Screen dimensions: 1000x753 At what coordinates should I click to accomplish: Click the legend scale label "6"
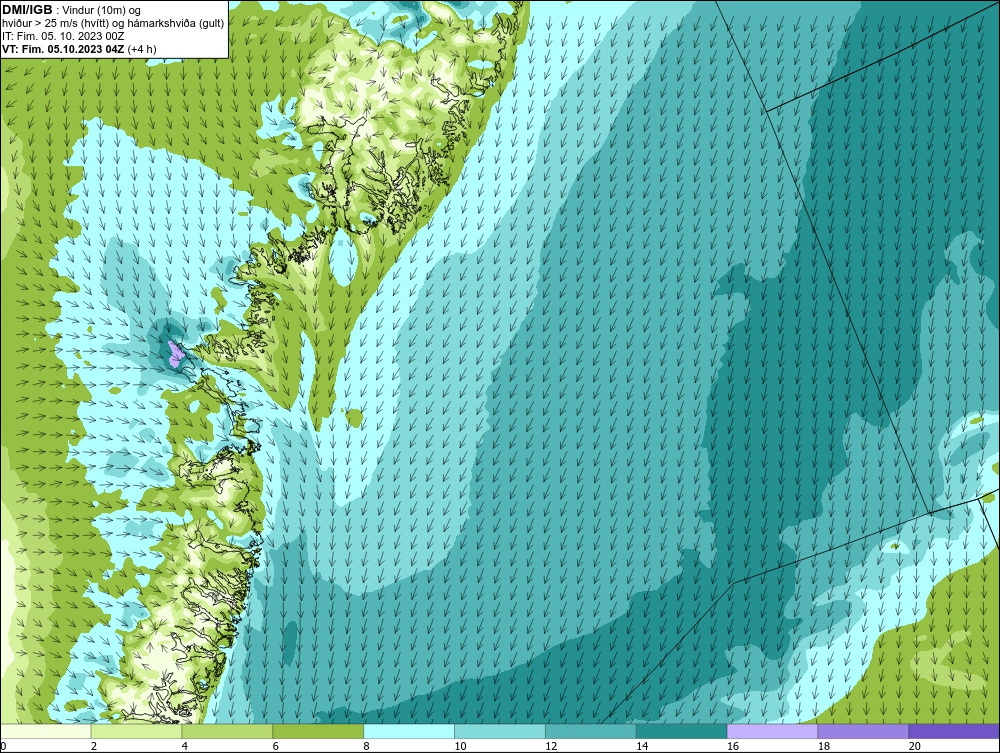[276, 746]
